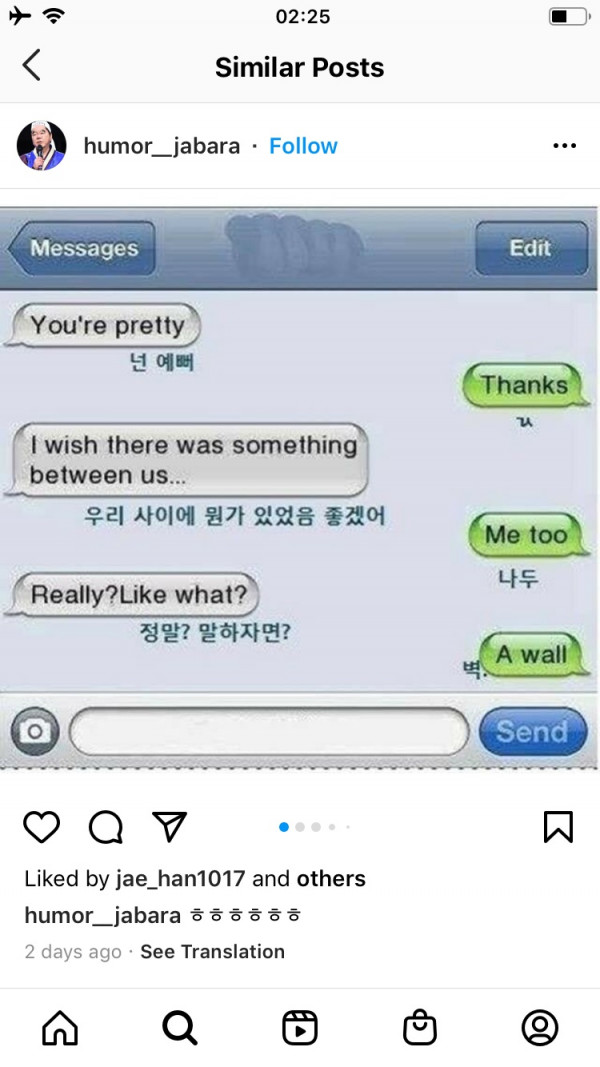The width and height of the screenshot is (600, 1067).
Task: Open the Profile tab
Action: [x=540, y=1028]
